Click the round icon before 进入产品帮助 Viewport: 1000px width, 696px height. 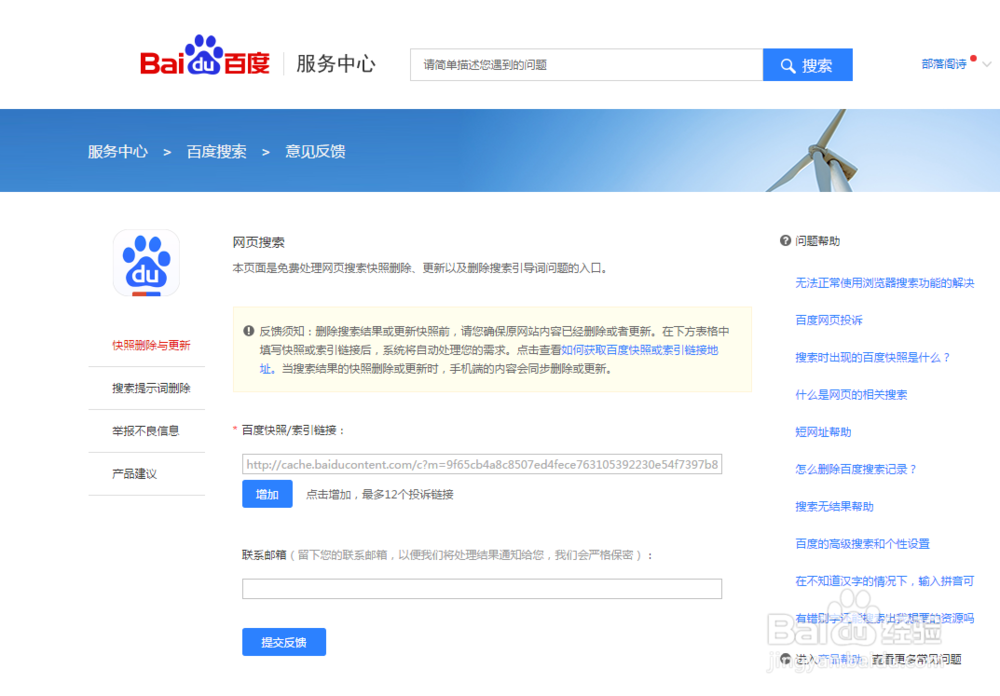(784, 659)
